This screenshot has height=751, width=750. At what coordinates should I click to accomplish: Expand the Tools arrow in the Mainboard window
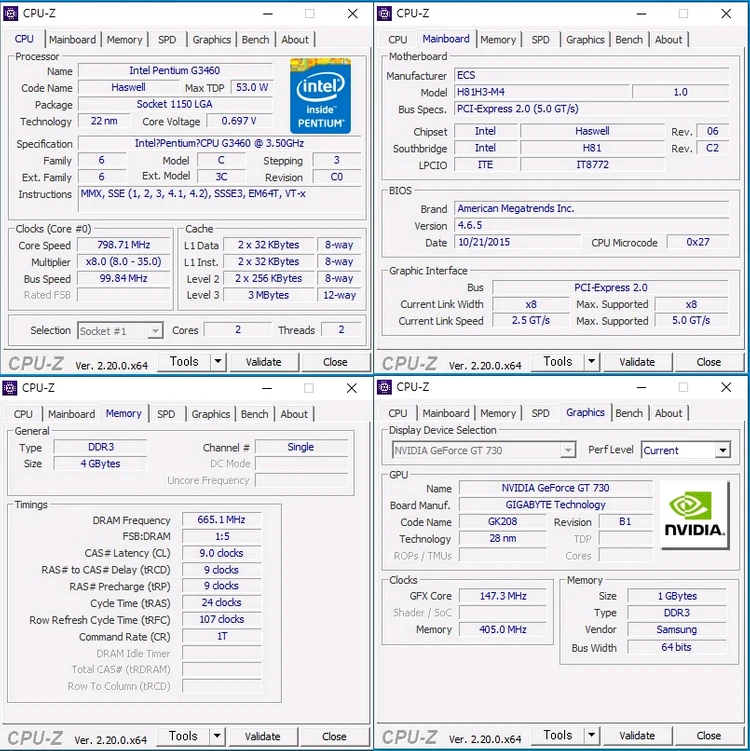591,362
